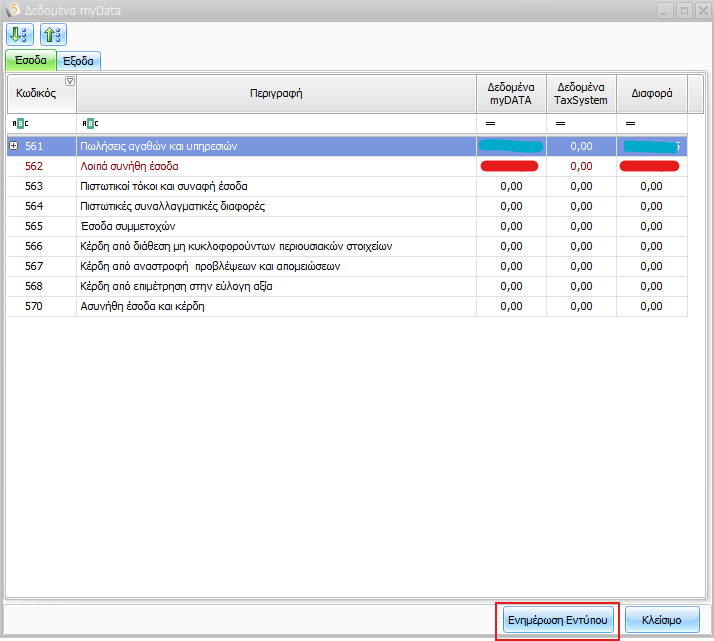714x641 pixels.
Task: Click the ABC filter icon under Περιγραφή
Action: (89, 123)
